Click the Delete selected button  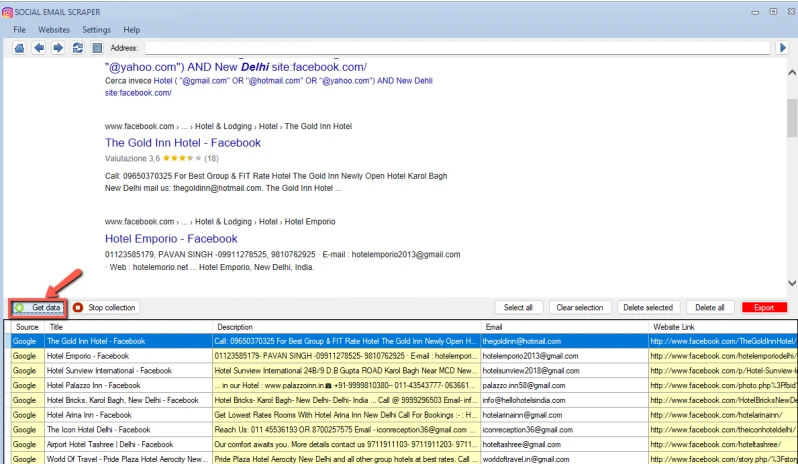647,307
